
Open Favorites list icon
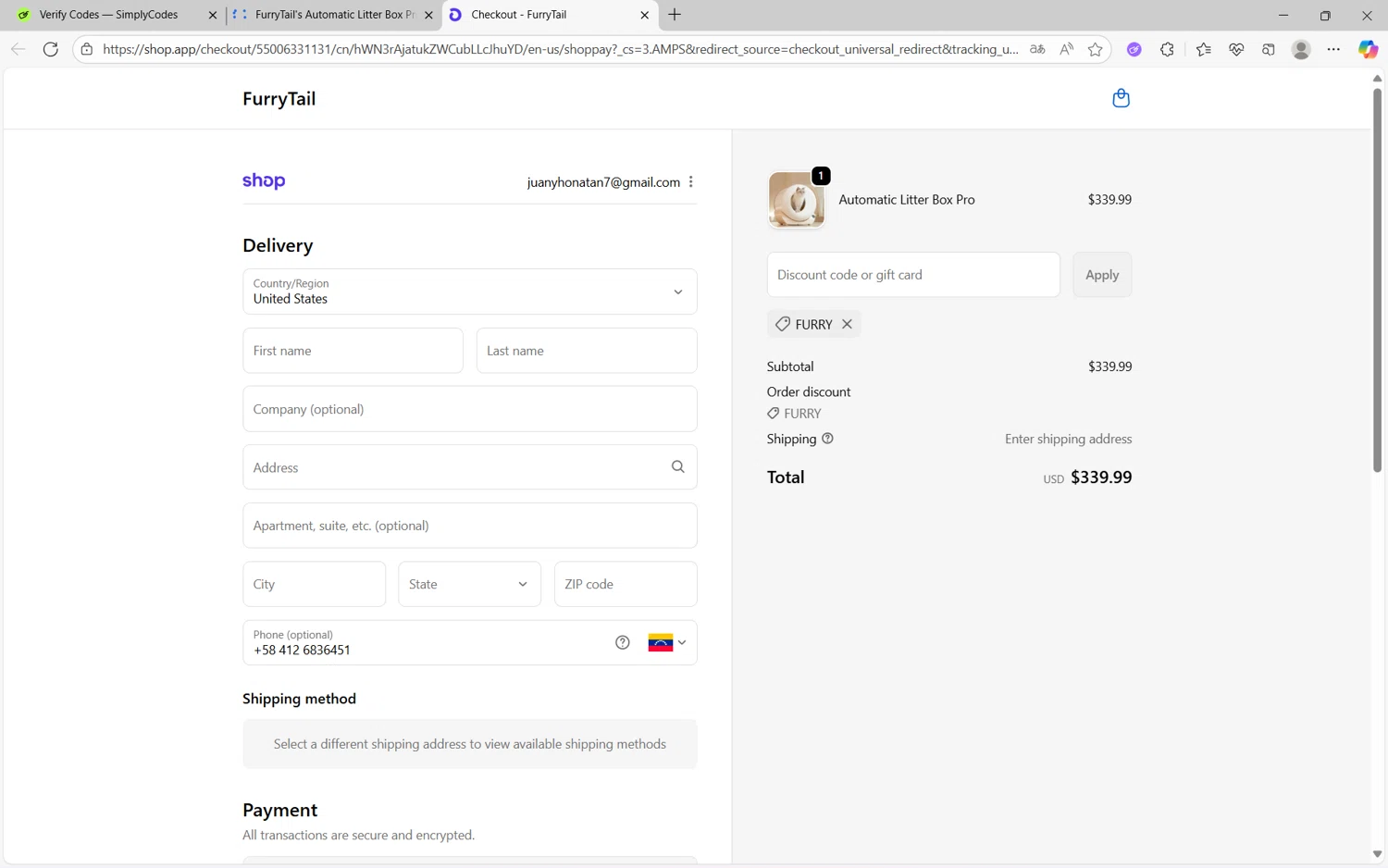tap(1203, 49)
